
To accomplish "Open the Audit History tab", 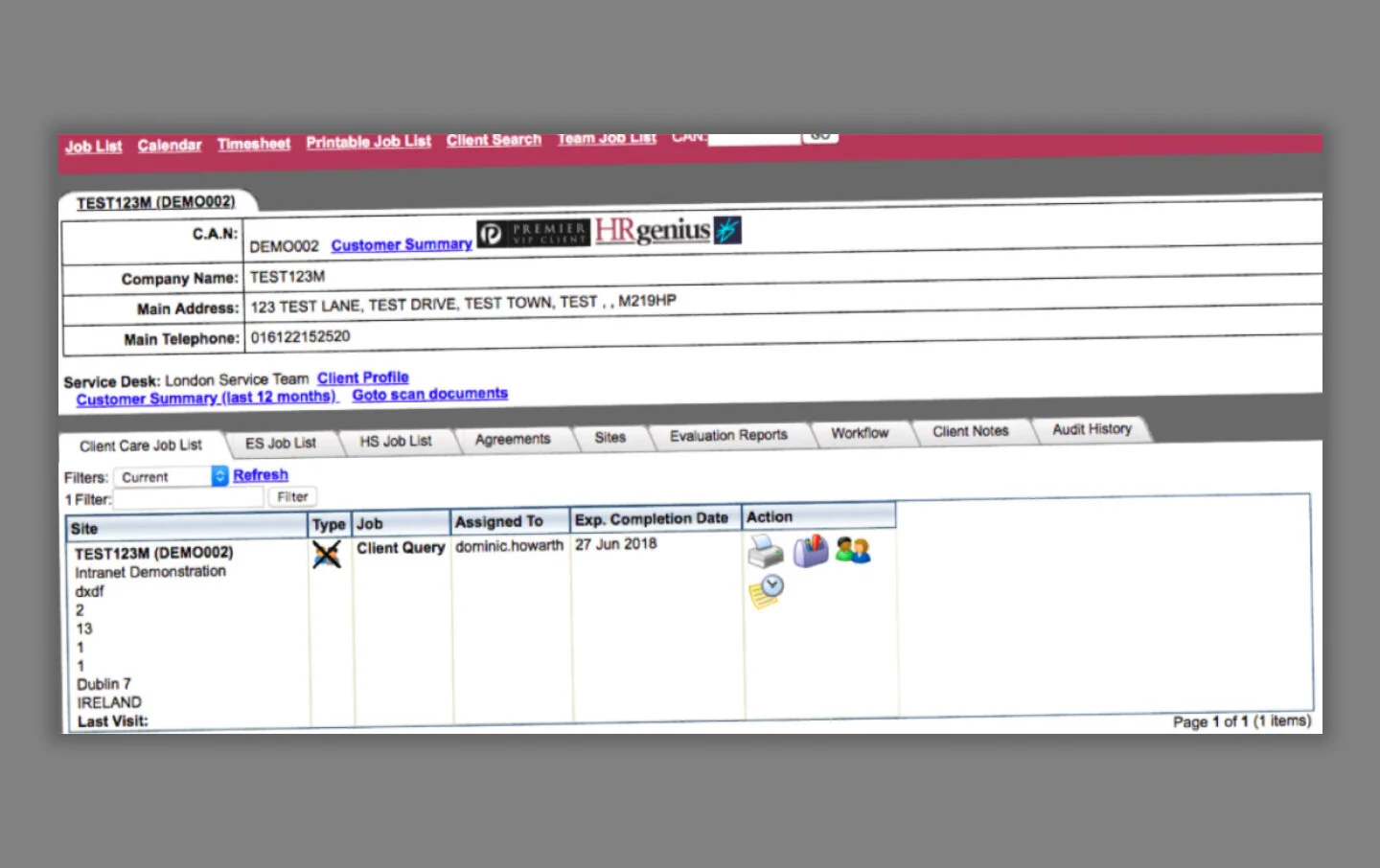I will (1092, 429).
